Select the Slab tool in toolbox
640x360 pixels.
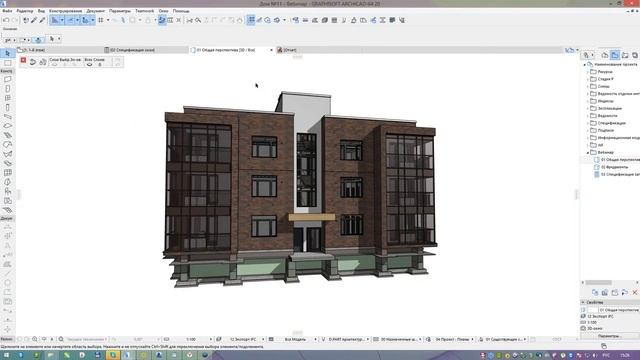click(7, 126)
